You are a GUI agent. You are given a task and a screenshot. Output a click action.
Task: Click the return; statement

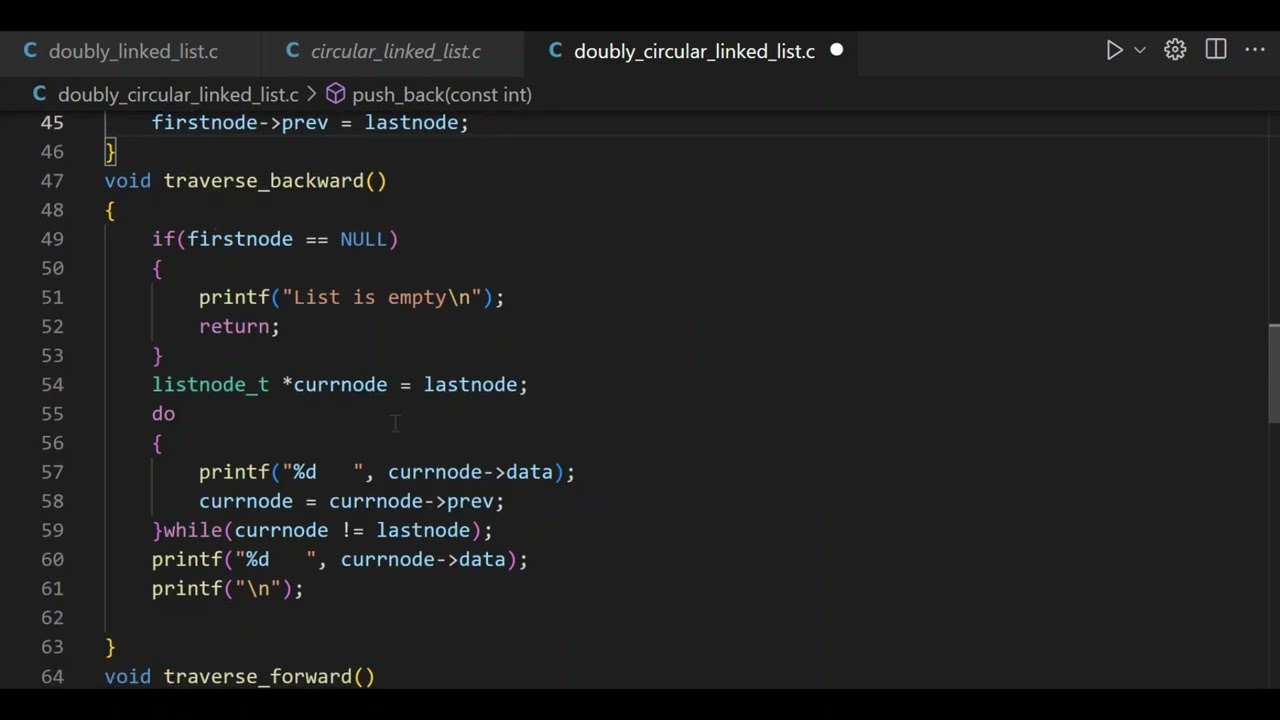point(239,326)
